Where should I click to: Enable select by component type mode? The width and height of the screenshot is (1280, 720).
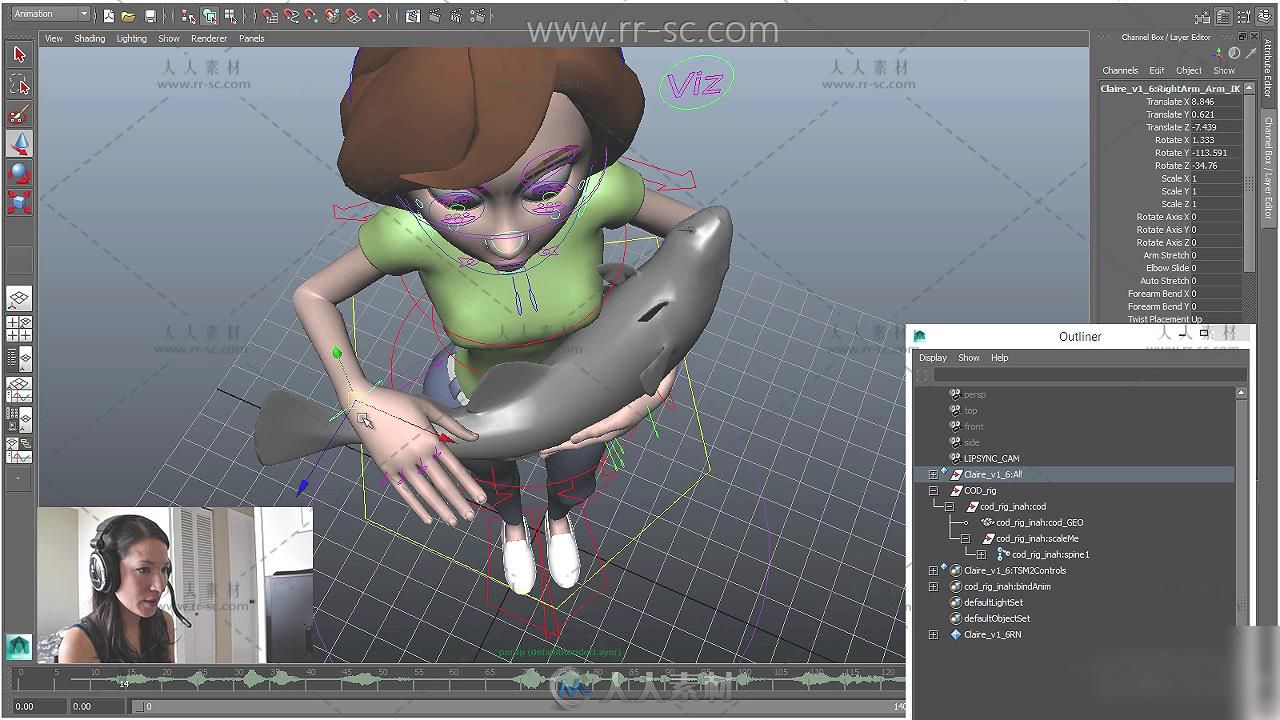point(231,16)
